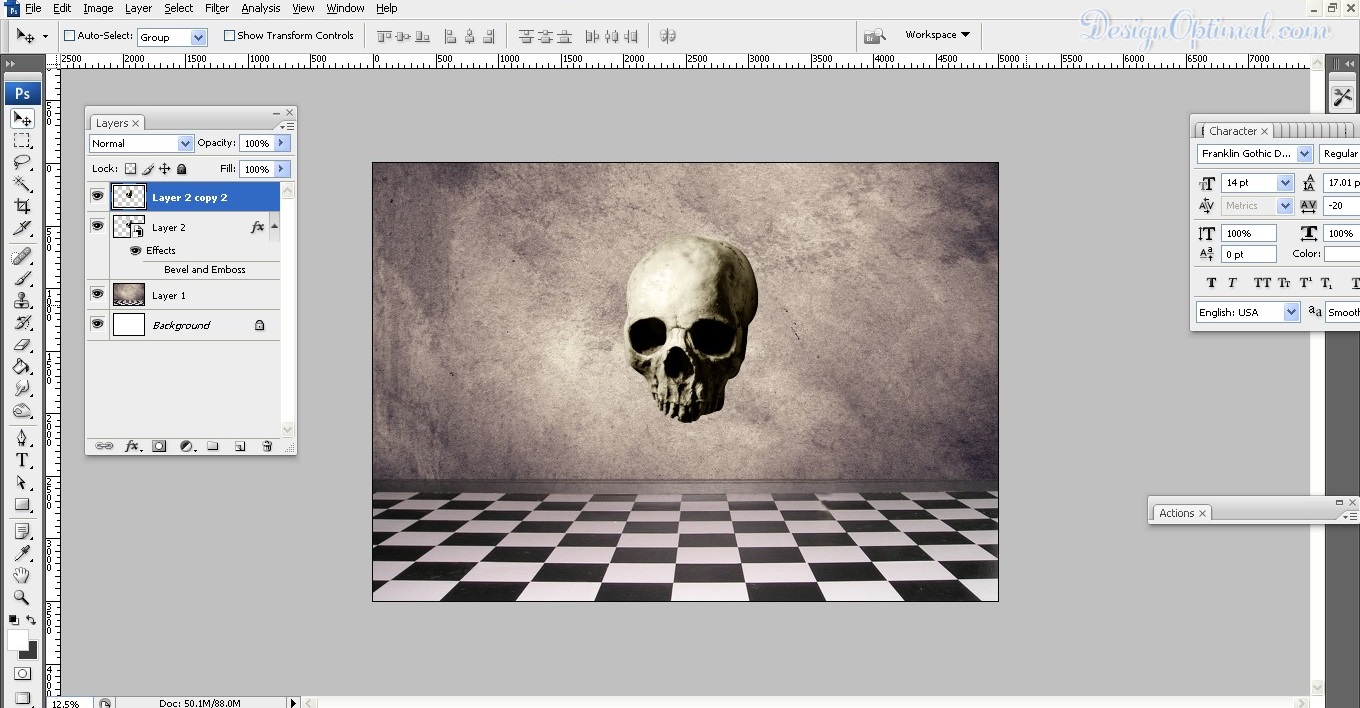
Task: Select the Eyedropper tool
Action: click(22, 553)
